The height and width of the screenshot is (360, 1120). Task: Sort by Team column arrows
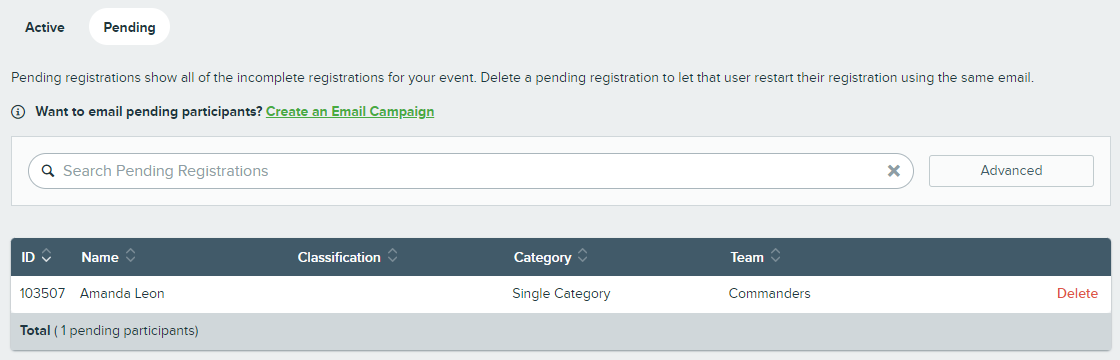[x=776, y=256]
